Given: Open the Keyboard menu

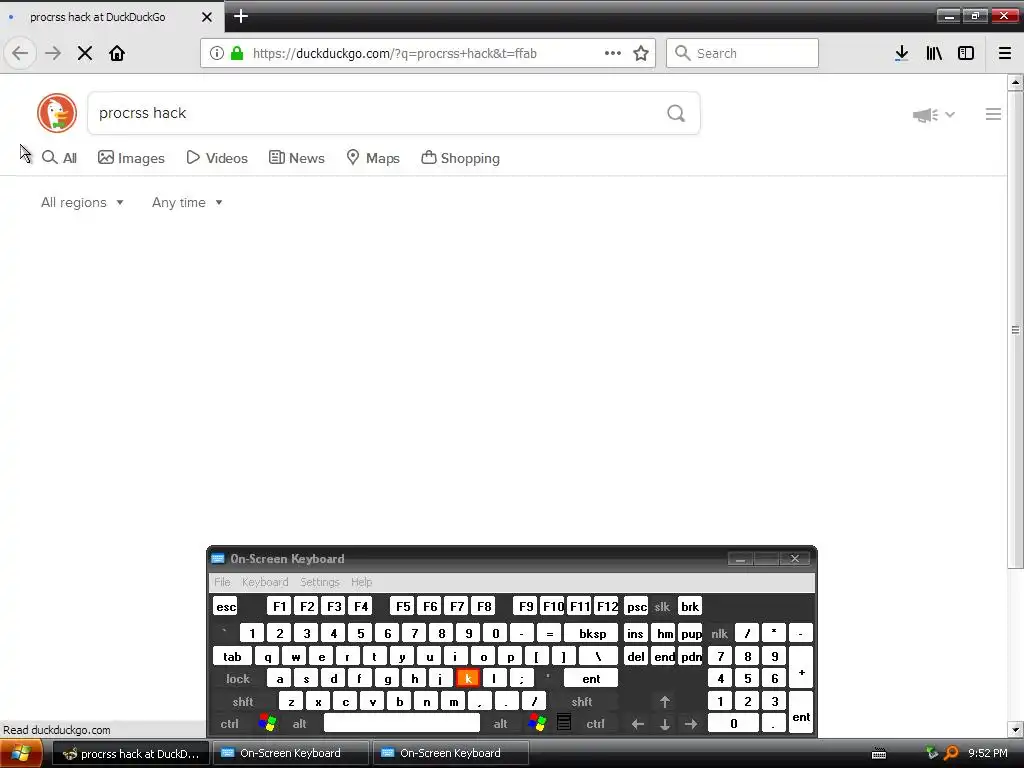Looking at the screenshot, I should coord(264,582).
